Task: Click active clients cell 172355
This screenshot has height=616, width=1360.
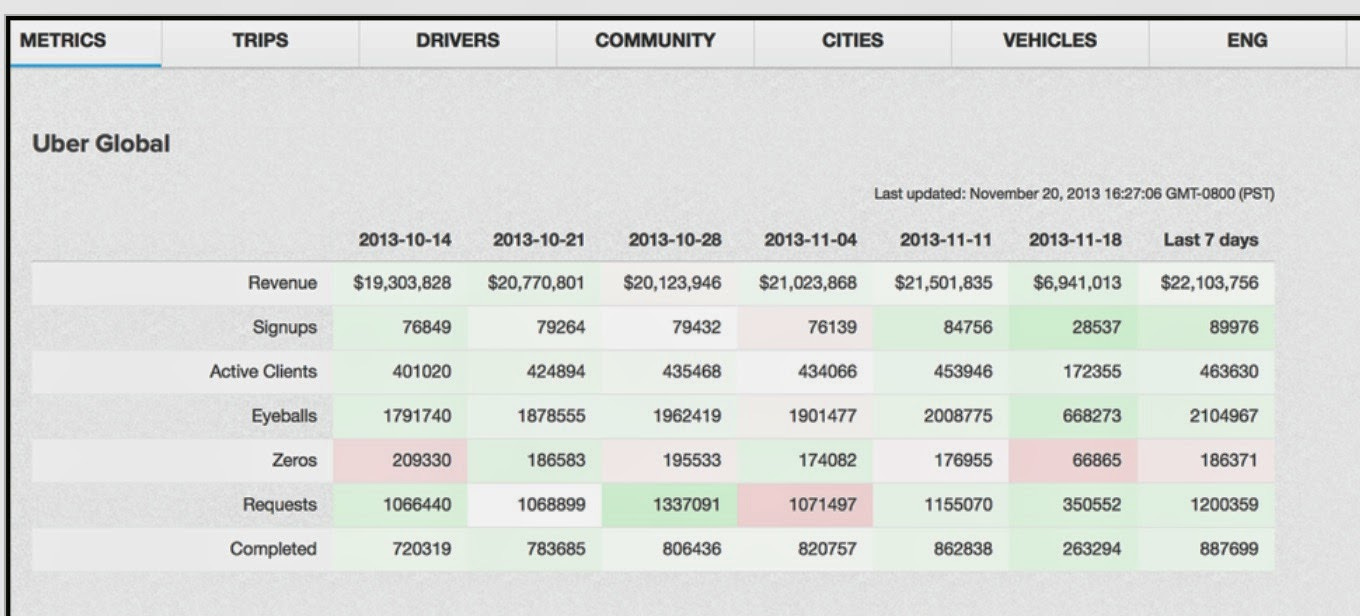Action: [1073, 372]
